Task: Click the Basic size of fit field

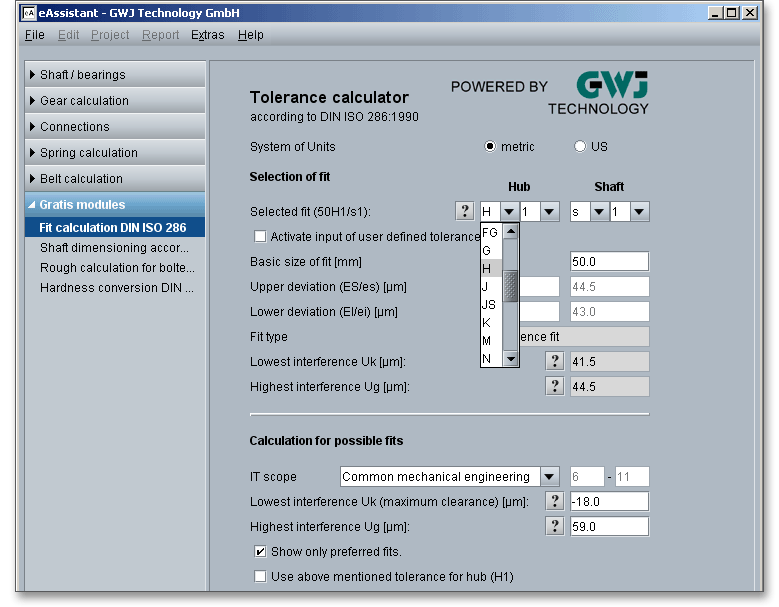Action: (609, 262)
